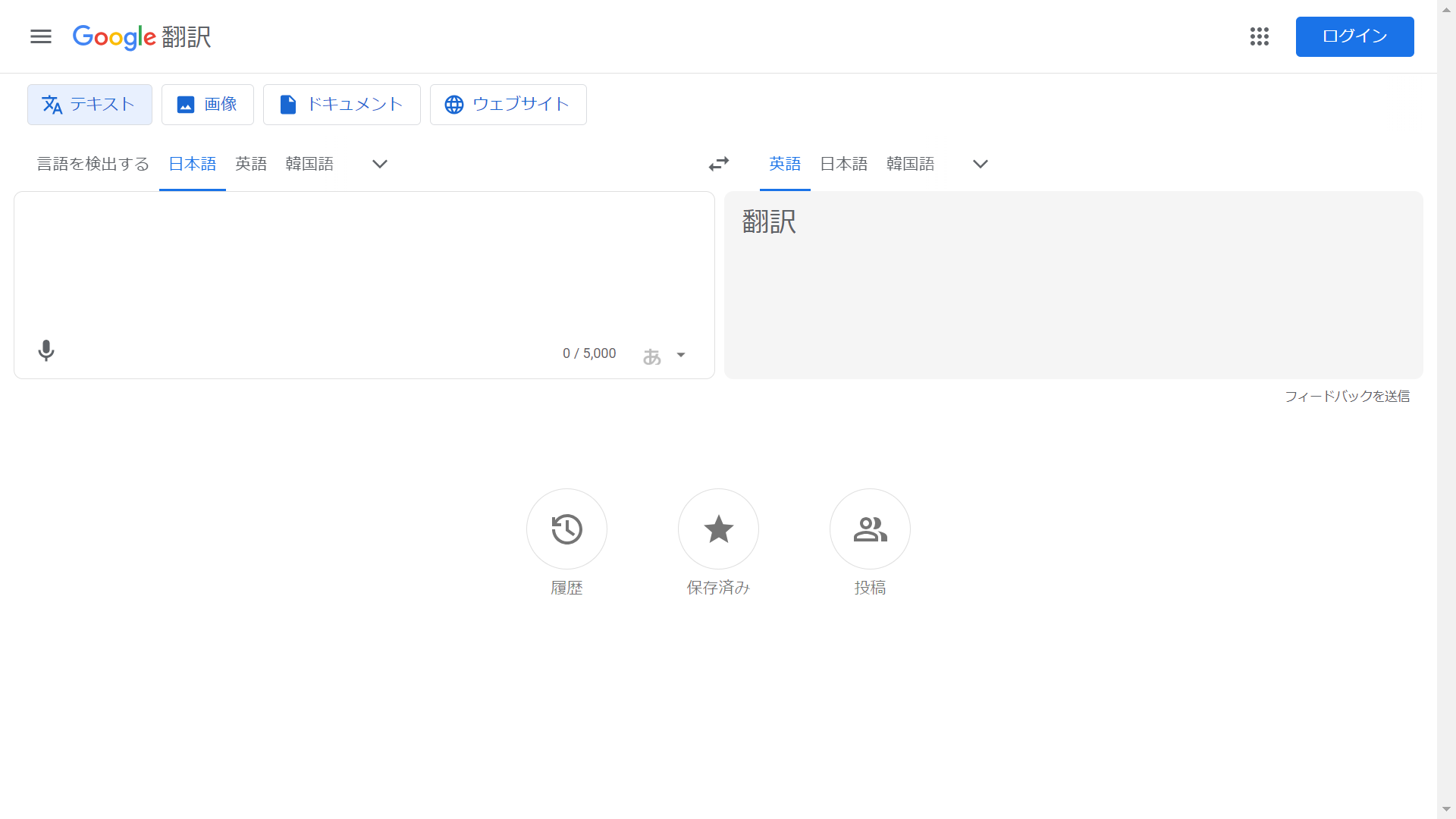Click フィードバックを送信 feedback link
Viewport: 1456px width, 819px height.
click(1347, 396)
